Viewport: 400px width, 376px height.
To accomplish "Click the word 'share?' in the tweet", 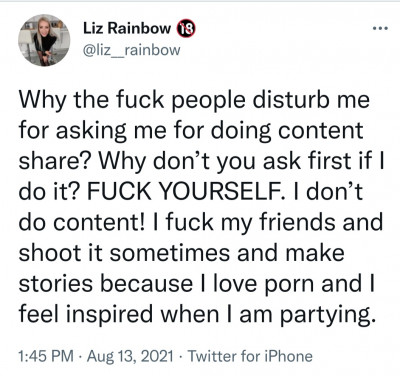I will [54, 161].
